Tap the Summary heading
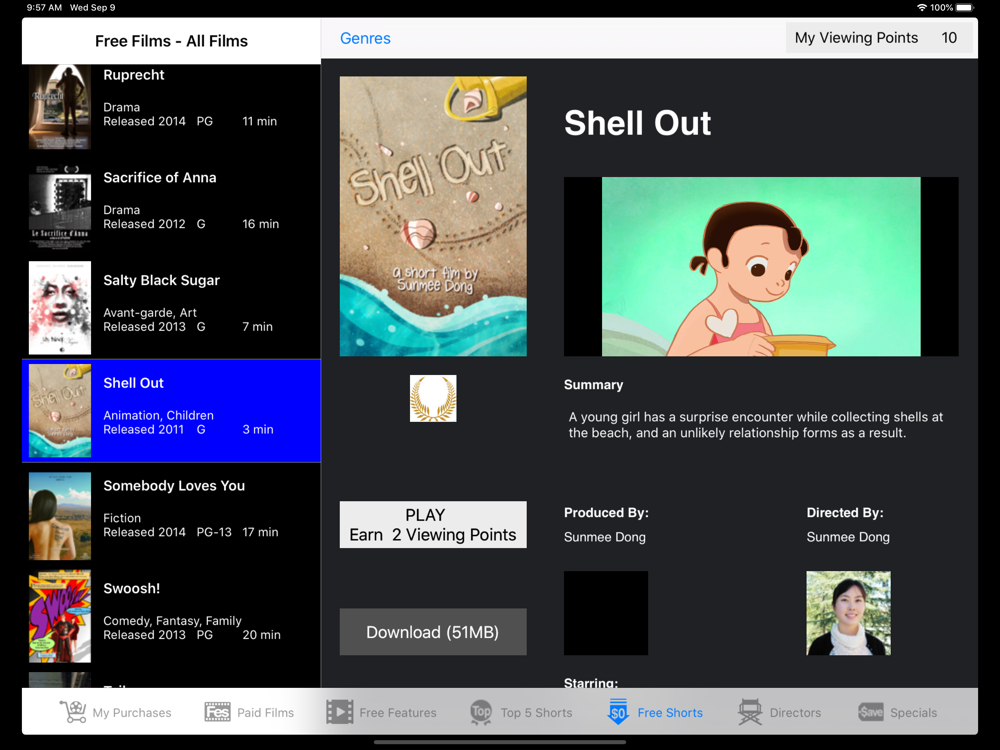The image size is (1000, 750). [593, 385]
